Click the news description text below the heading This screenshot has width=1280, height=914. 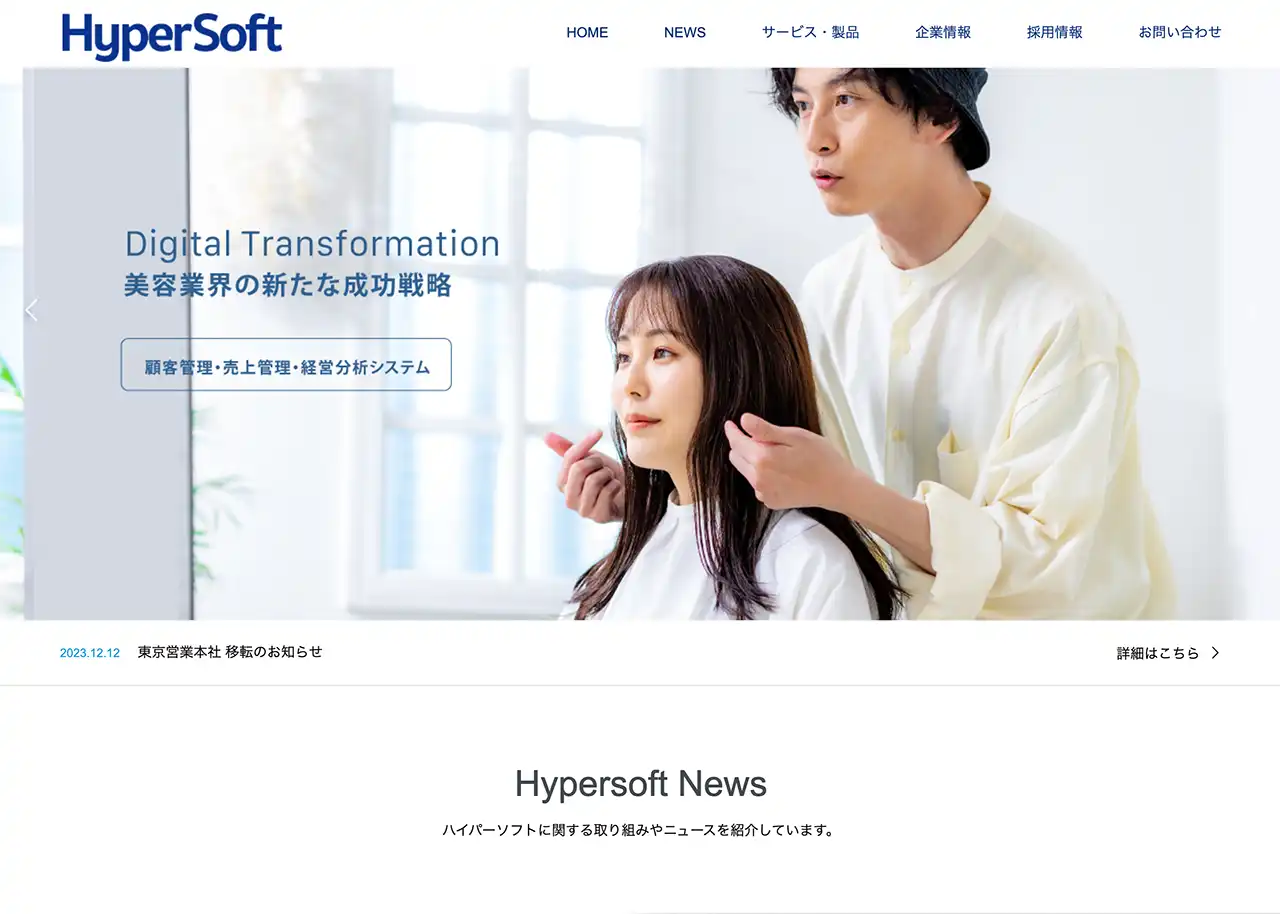[640, 829]
